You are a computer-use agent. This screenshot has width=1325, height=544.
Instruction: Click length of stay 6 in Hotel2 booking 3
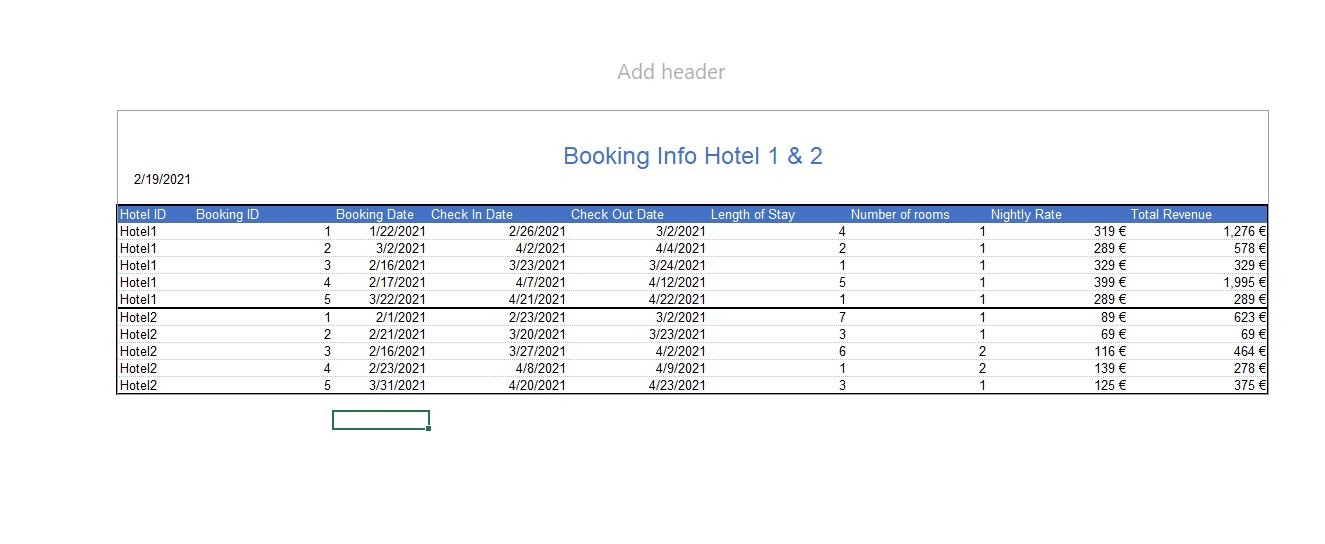pyautogui.click(x=842, y=351)
